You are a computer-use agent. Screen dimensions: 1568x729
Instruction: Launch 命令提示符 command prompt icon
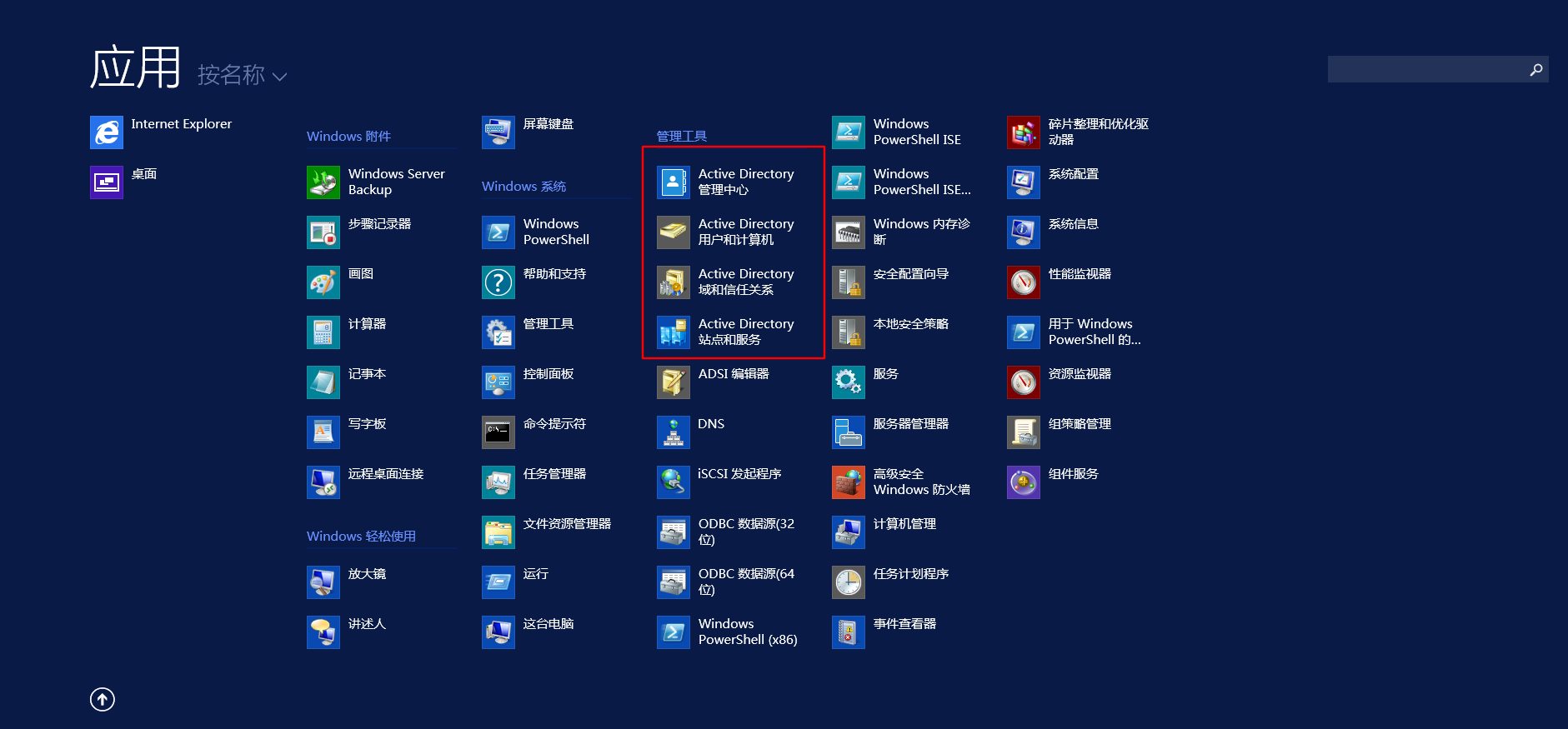click(498, 432)
